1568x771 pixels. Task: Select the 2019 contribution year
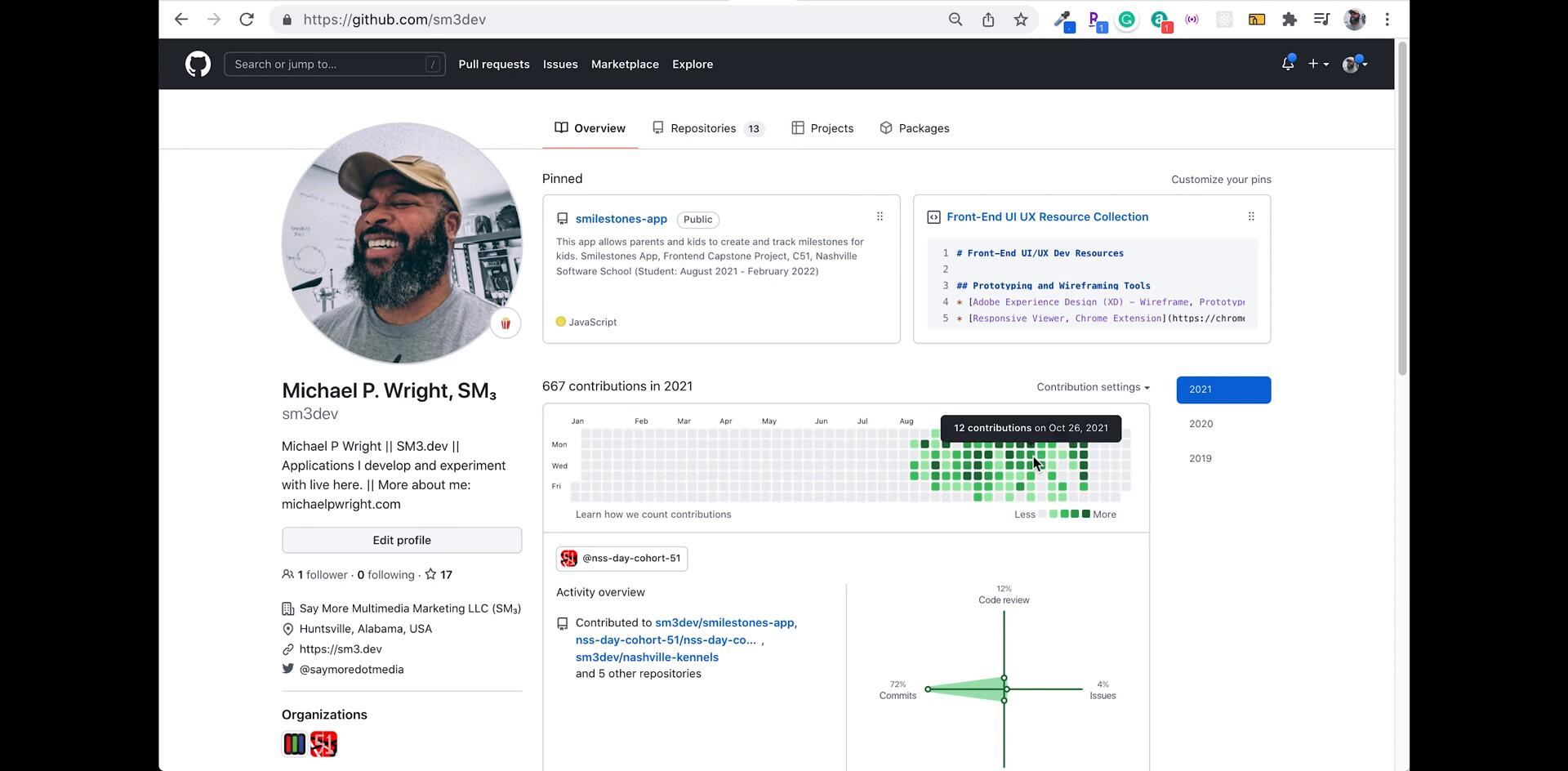[1200, 458]
